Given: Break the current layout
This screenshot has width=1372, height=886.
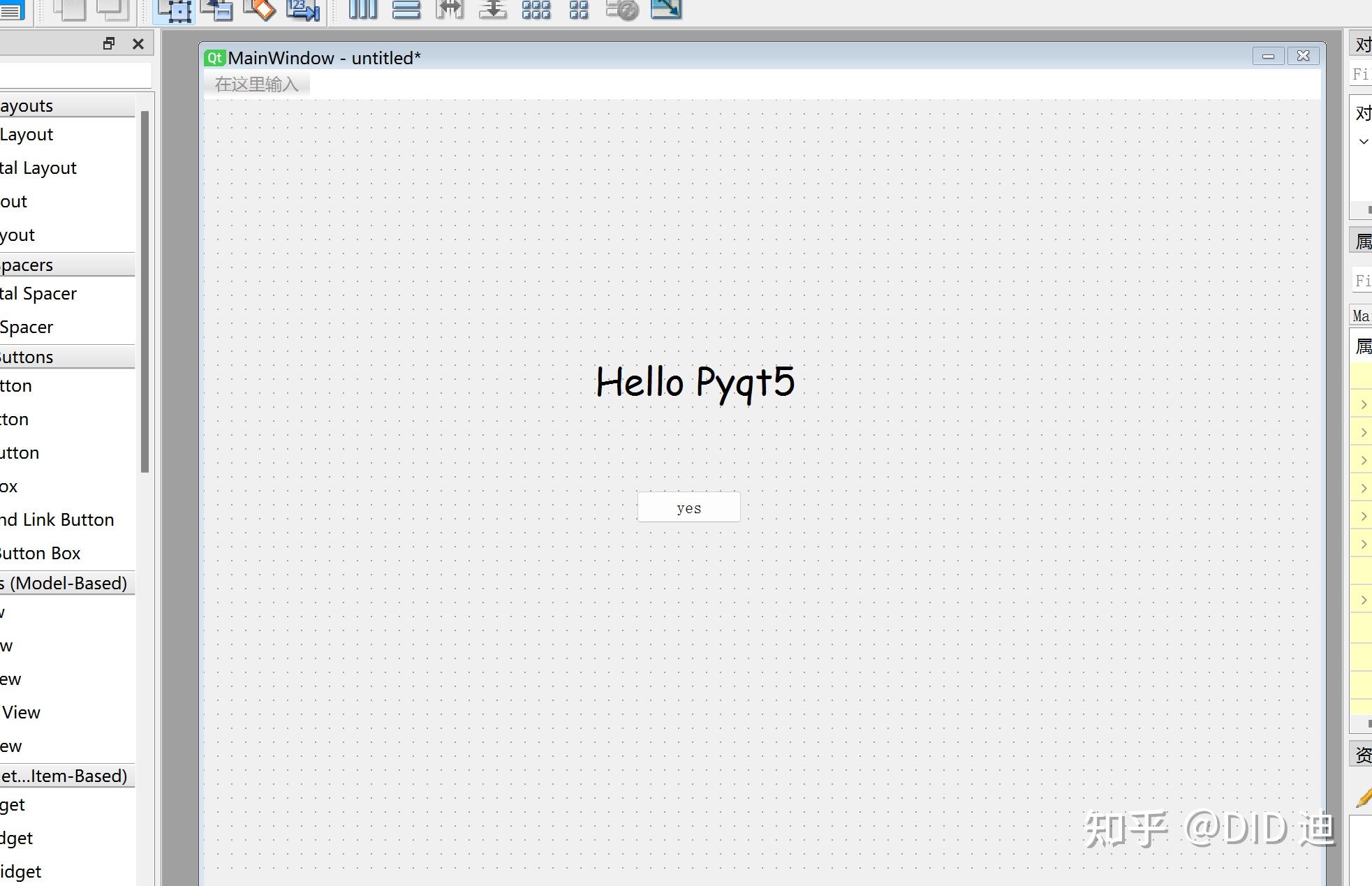Looking at the screenshot, I should pyautogui.click(x=622, y=10).
